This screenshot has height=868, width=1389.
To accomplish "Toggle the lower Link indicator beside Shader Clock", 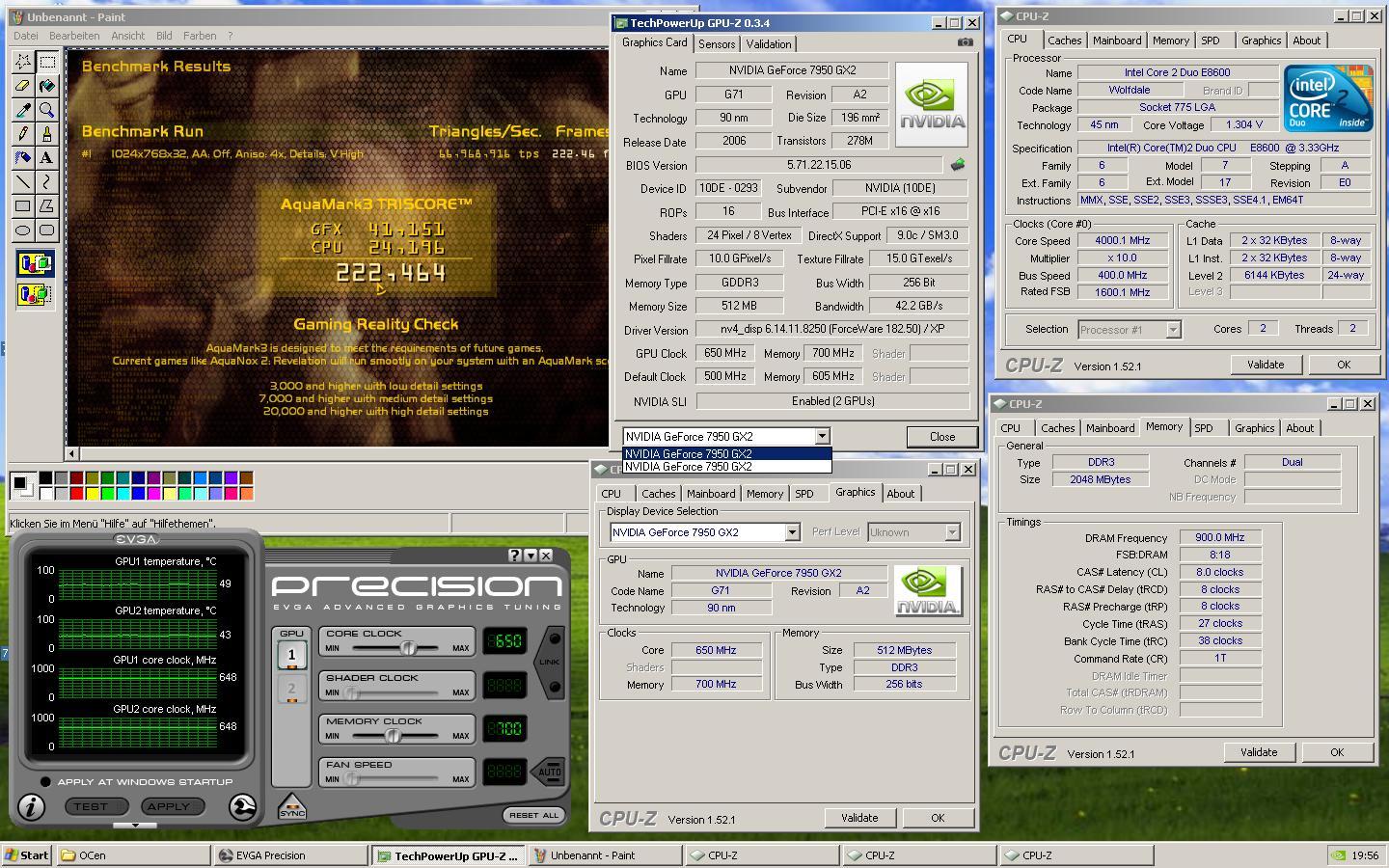I will coord(554,687).
